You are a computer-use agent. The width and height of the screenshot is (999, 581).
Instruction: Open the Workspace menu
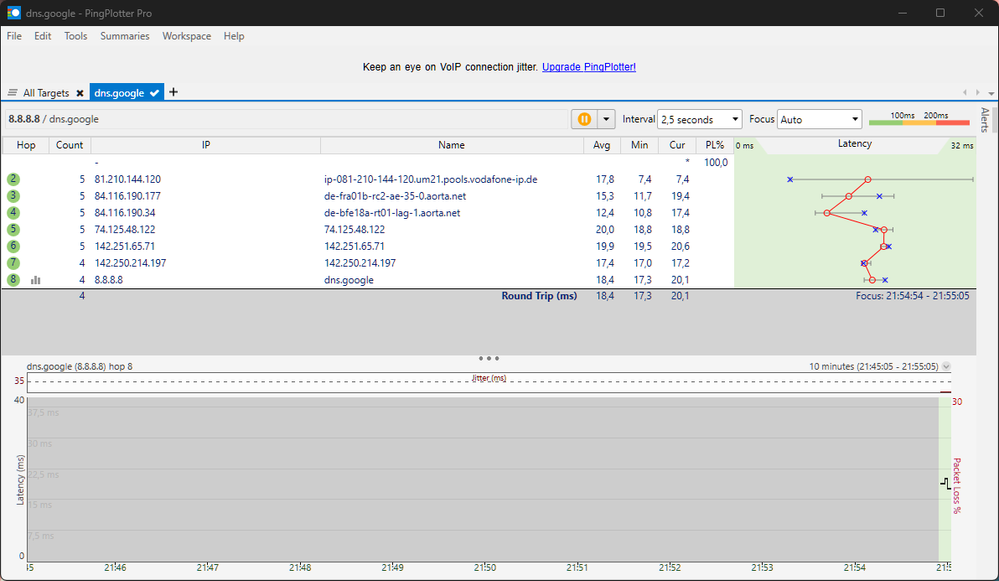click(x=186, y=36)
